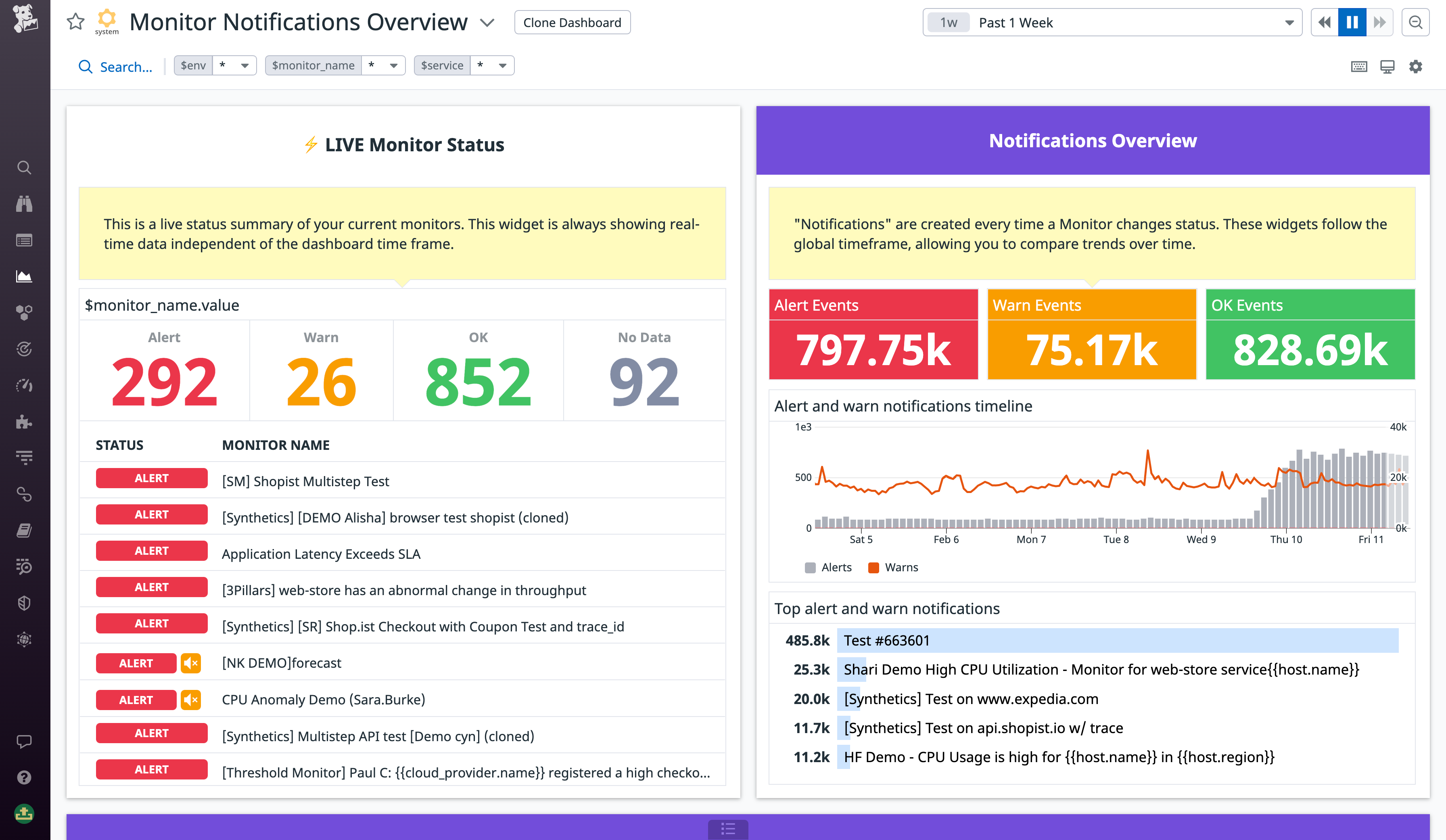Image resolution: width=1446 pixels, height=840 pixels.
Task: Open the Security shield icon in sidebar
Action: click(24, 602)
